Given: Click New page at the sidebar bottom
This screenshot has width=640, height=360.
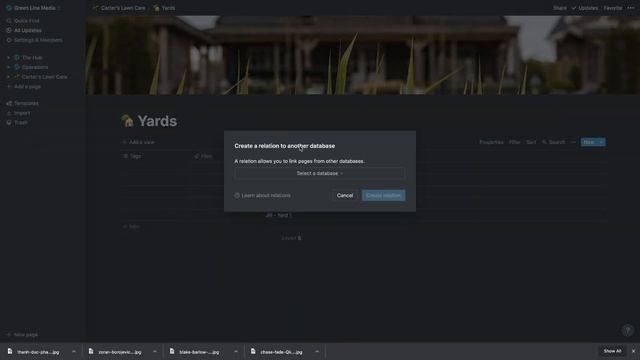Looking at the screenshot, I should click(25, 335).
